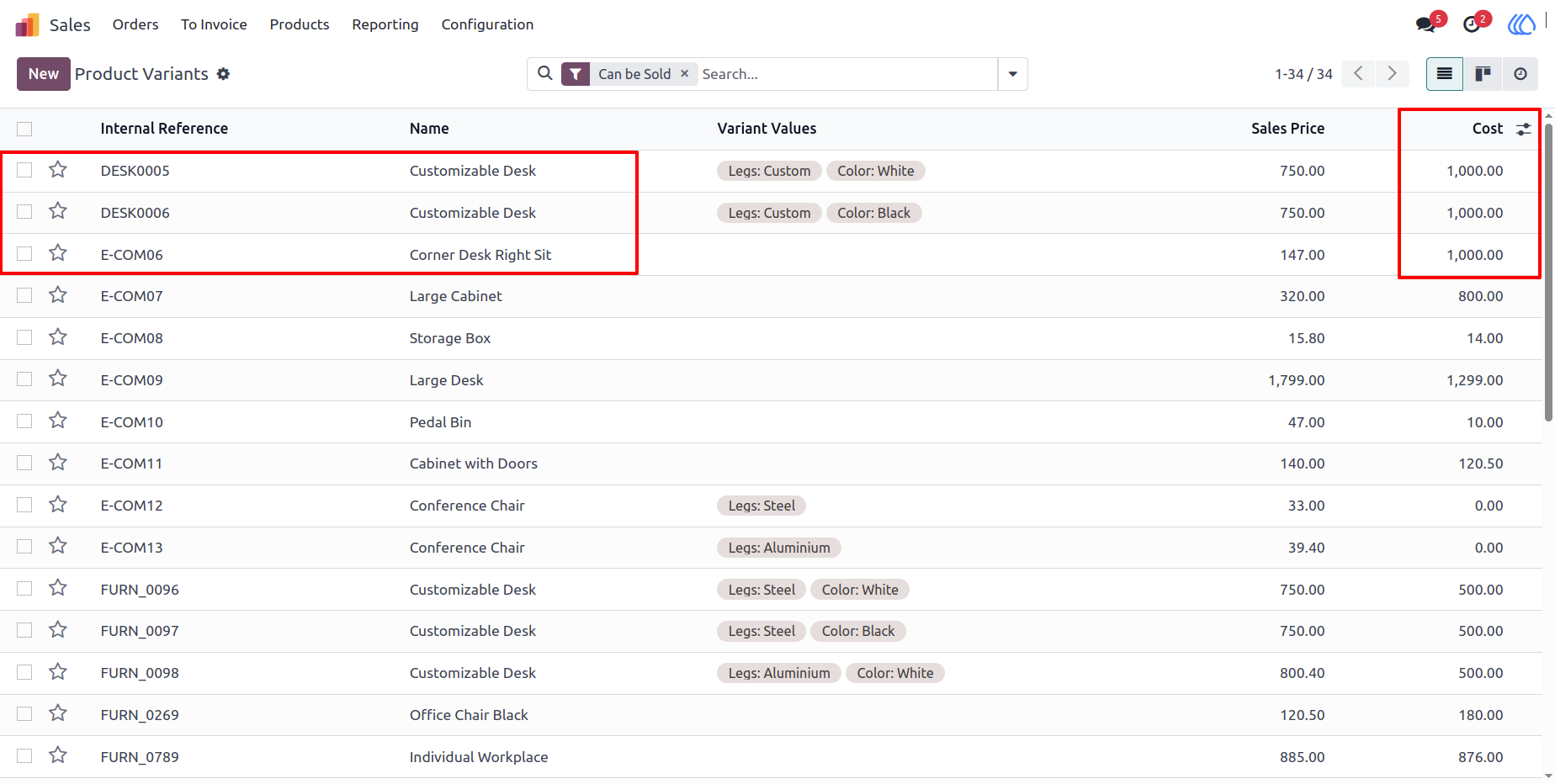1555x784 pixels.
Task: Star the FURN_0269 Office Chair Black row
Action: pyautogui.click(x=58, y=714)
